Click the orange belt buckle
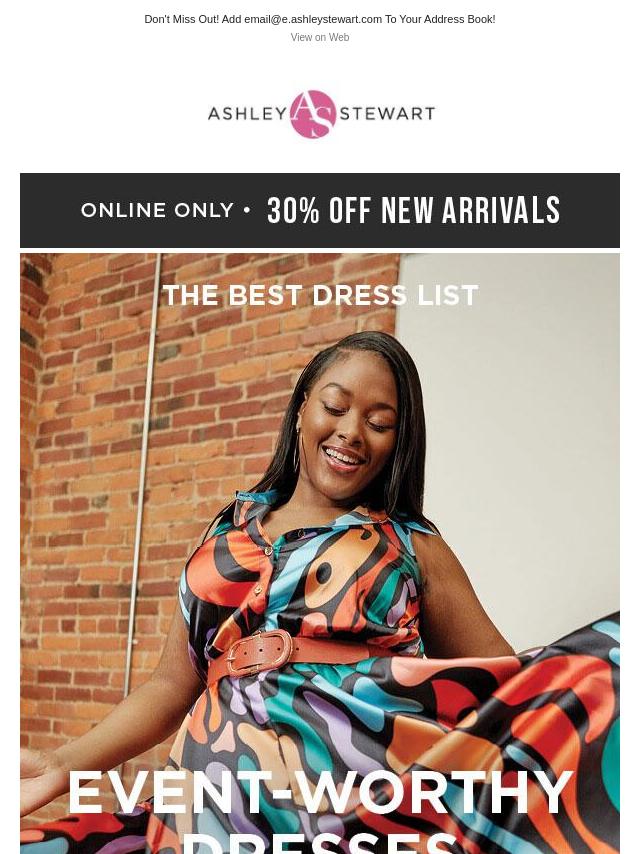 click(x=258, y=652)
